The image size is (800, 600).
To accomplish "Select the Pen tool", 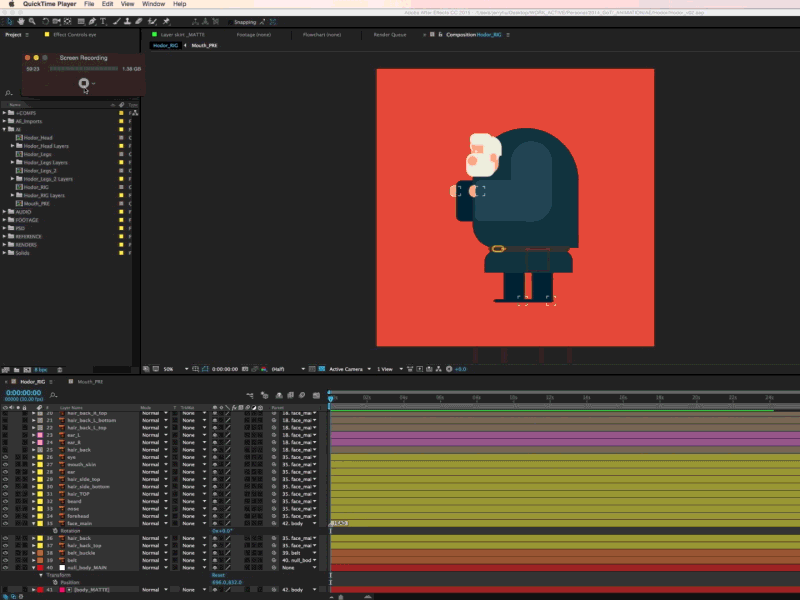I will click(92, 21).
